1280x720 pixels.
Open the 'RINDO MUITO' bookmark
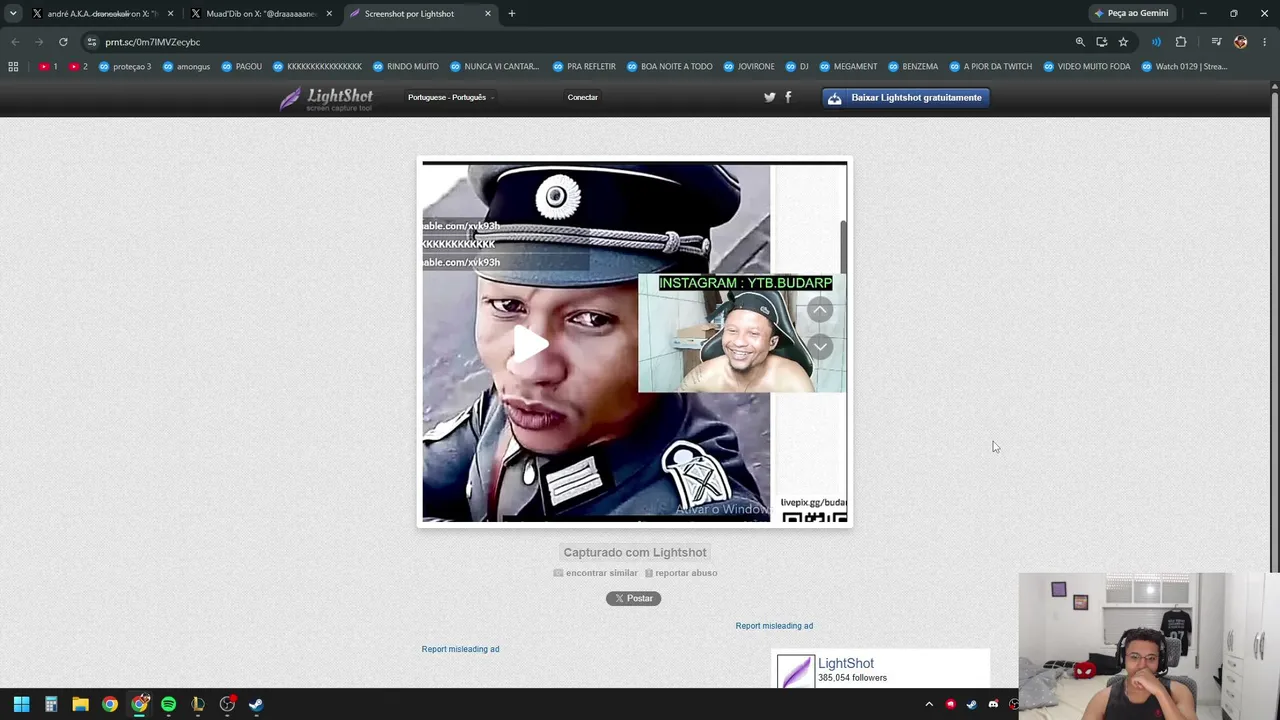pos(406,67)
